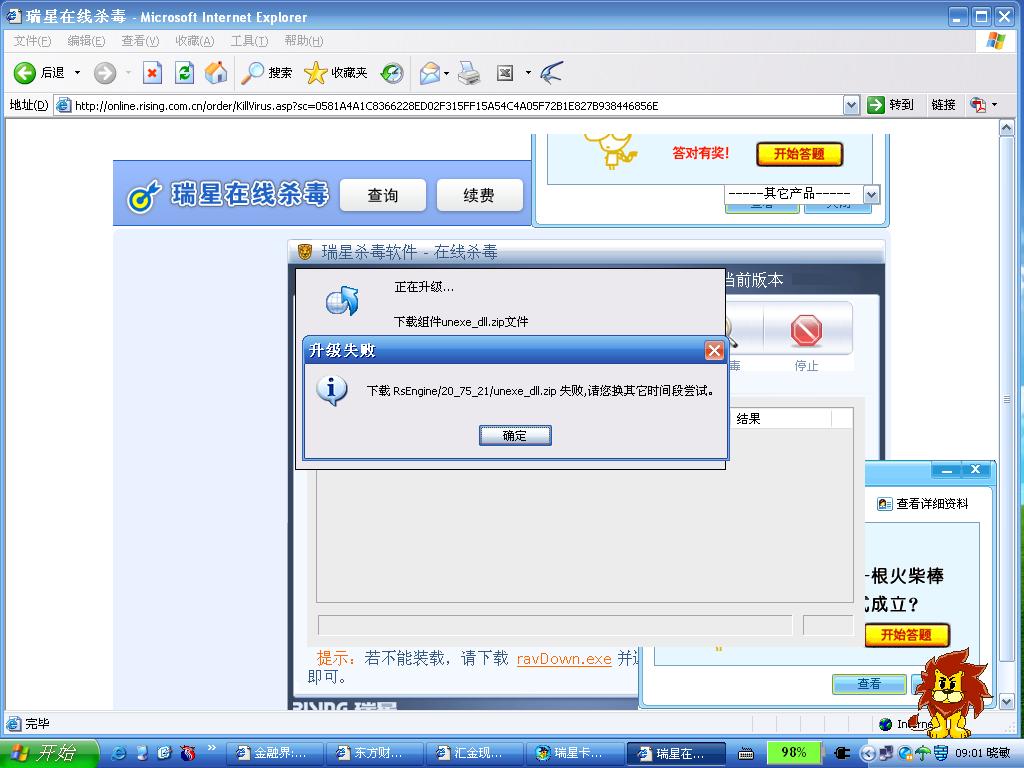Open the PDF toolbar dropdown arrow
Viewport: 1024px width, 768px height.
click(995, 104)
